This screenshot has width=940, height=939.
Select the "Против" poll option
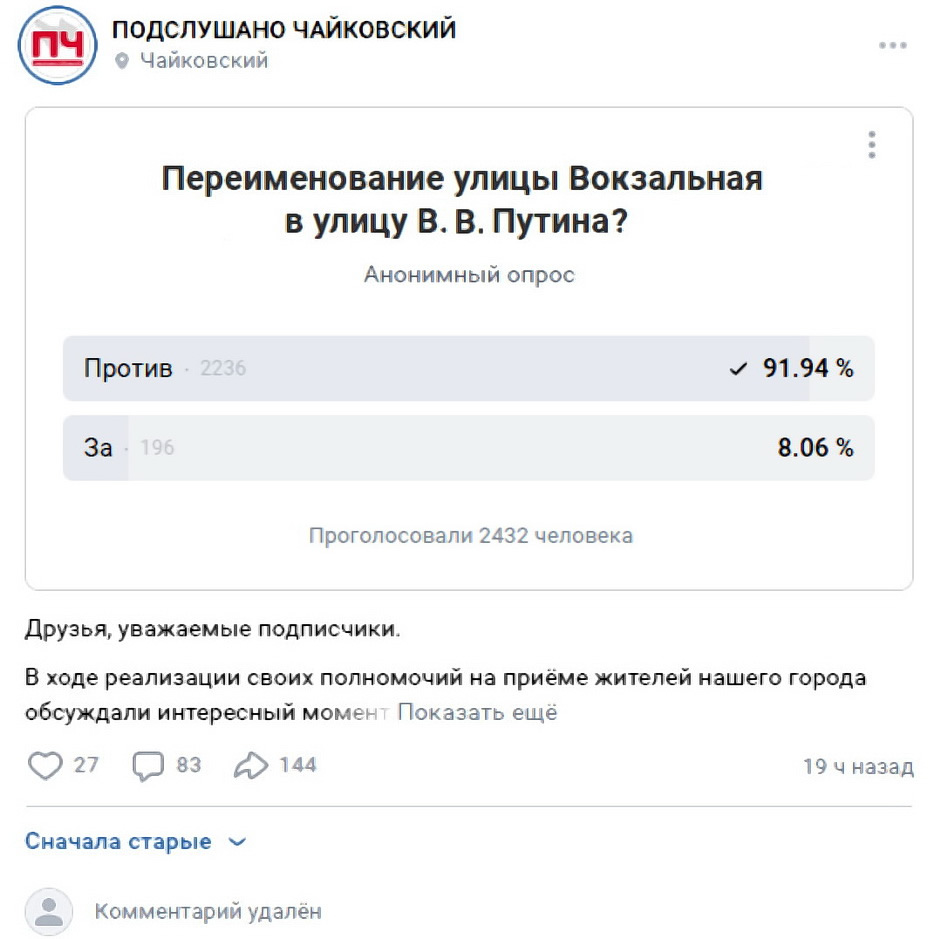click(x=468, y=369)
